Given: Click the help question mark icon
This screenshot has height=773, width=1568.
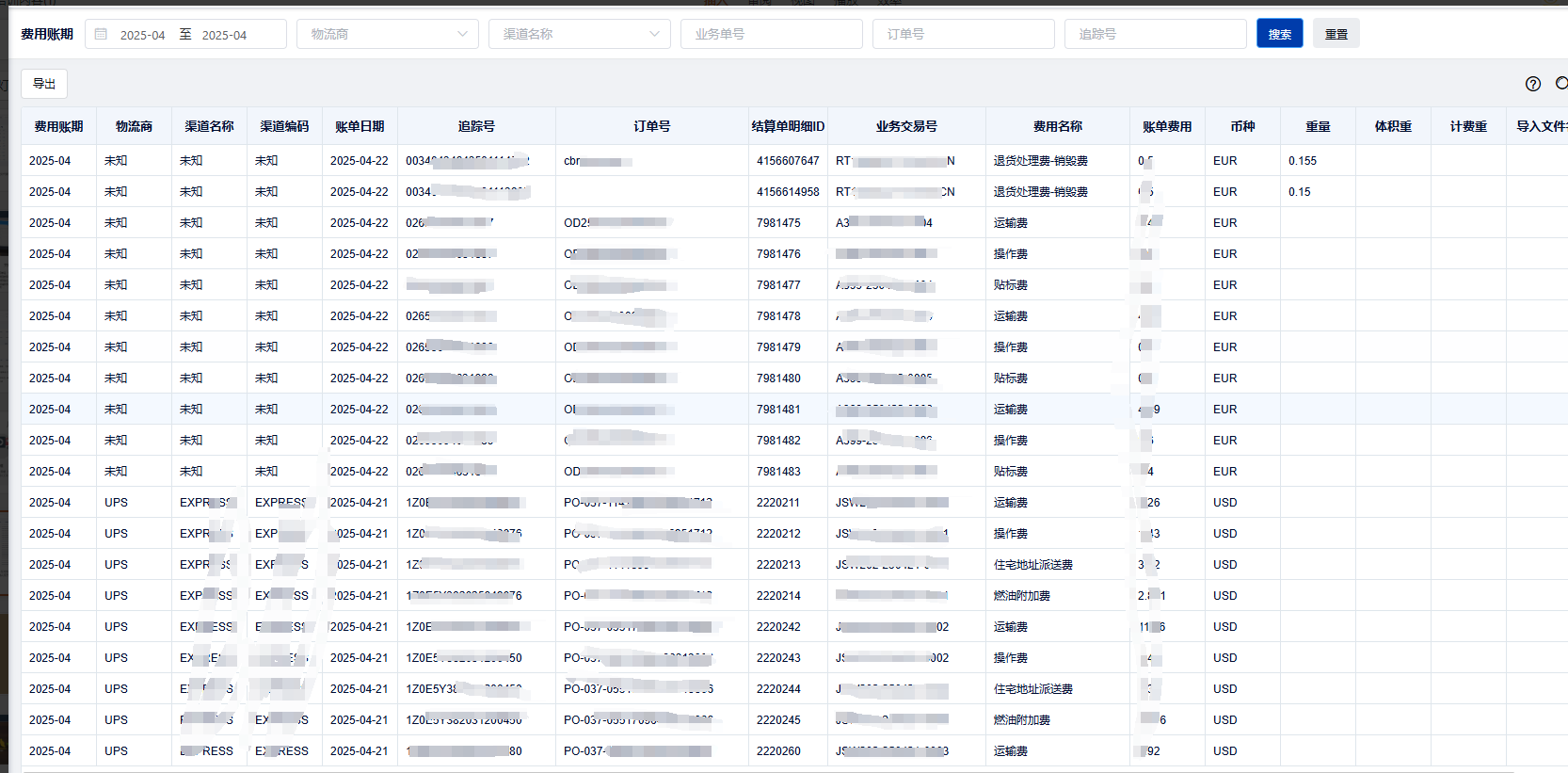Looking at the screenshot, I should (x=1533, y=84).
